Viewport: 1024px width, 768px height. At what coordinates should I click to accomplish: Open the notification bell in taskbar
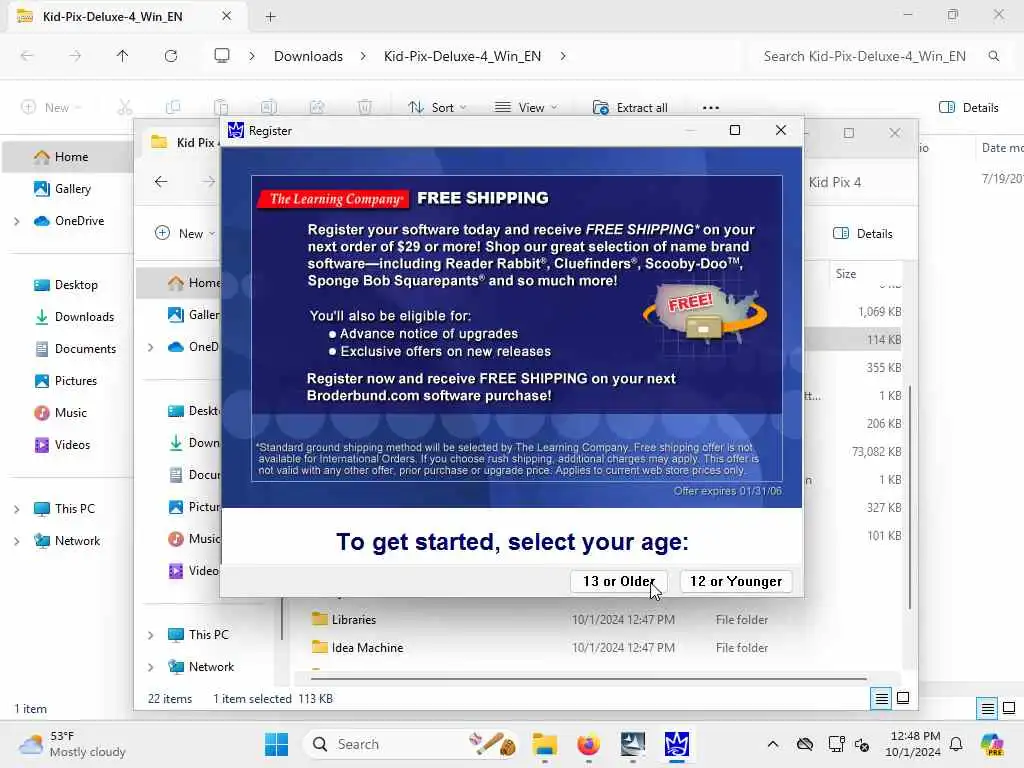point(956,744)
